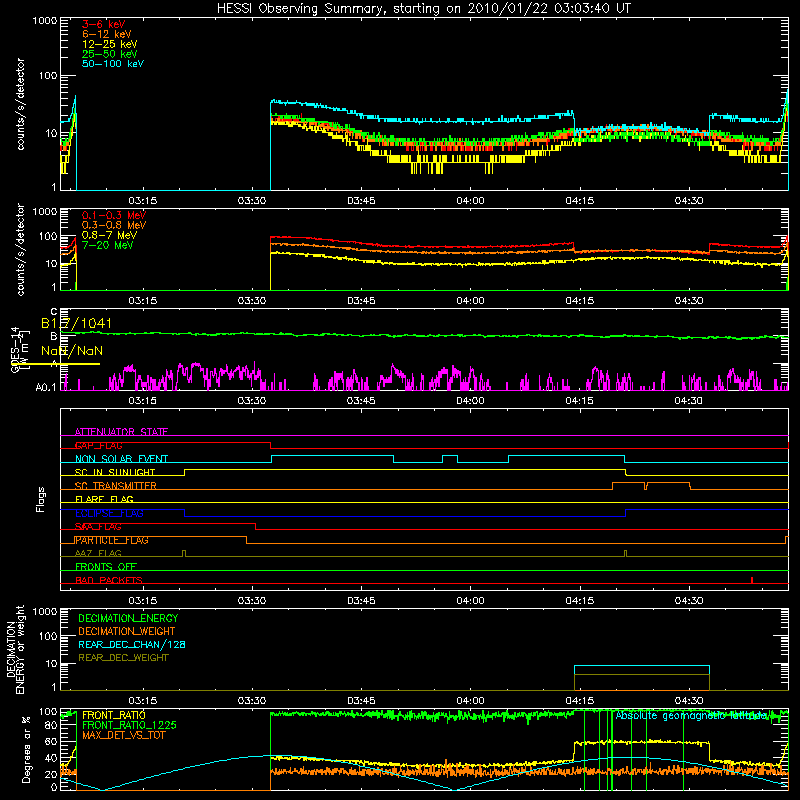Click the MAX_DET_VS_TOT legend label
Image resolution: width=800 pixels, height=800 pixels.
pyautogui.click(x=123, y=735)
